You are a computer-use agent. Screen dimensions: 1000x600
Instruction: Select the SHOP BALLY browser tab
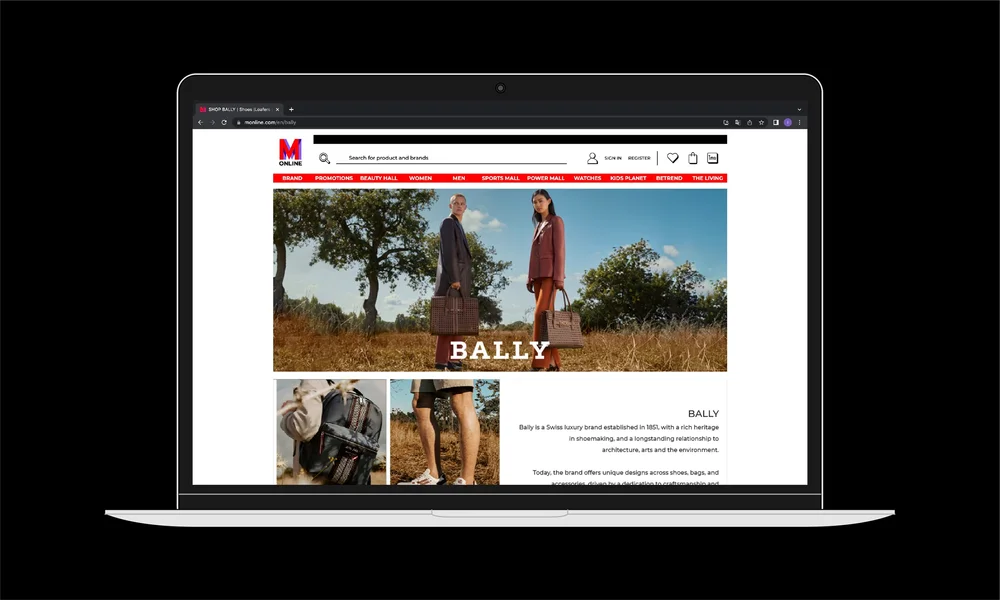tap(239, 110)
